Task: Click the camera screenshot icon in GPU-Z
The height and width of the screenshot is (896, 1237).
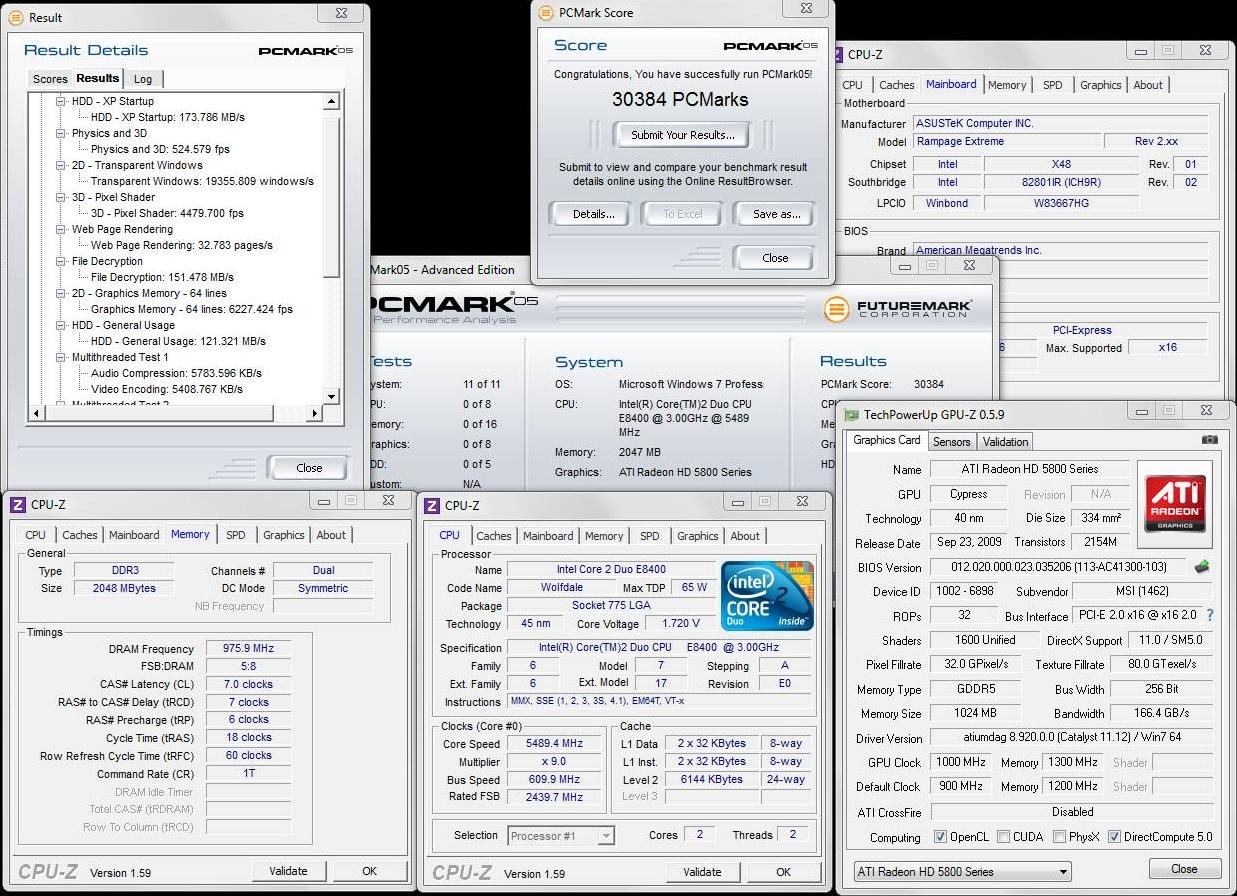Action: (x=1209, y=440)
